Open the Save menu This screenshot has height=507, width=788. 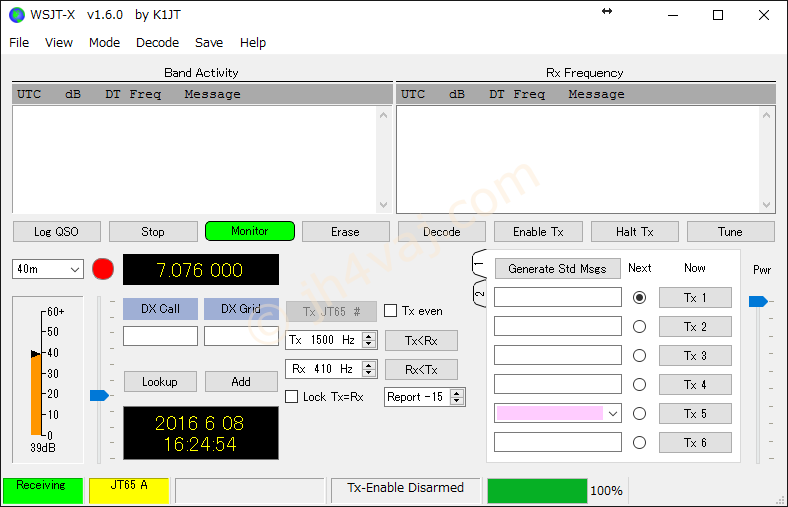[209, 43]
